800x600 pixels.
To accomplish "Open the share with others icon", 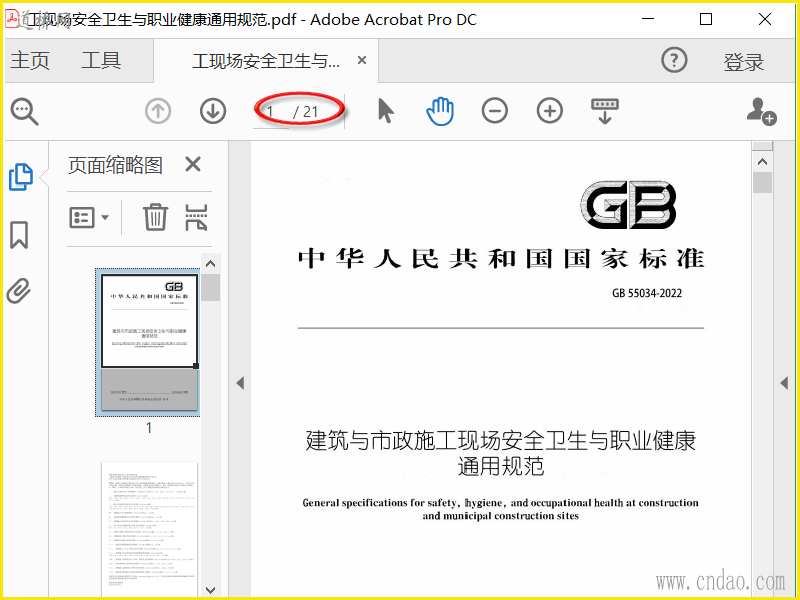I will click(x=761, y=111).
